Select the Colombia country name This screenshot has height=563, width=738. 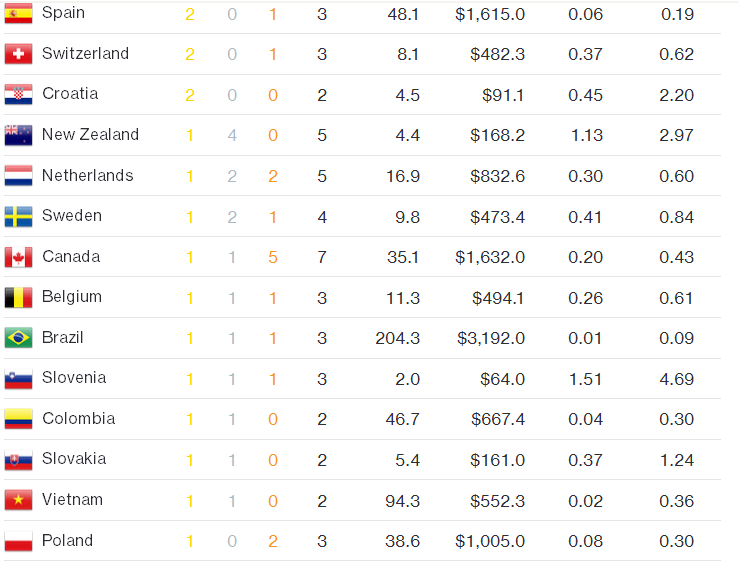78,419
